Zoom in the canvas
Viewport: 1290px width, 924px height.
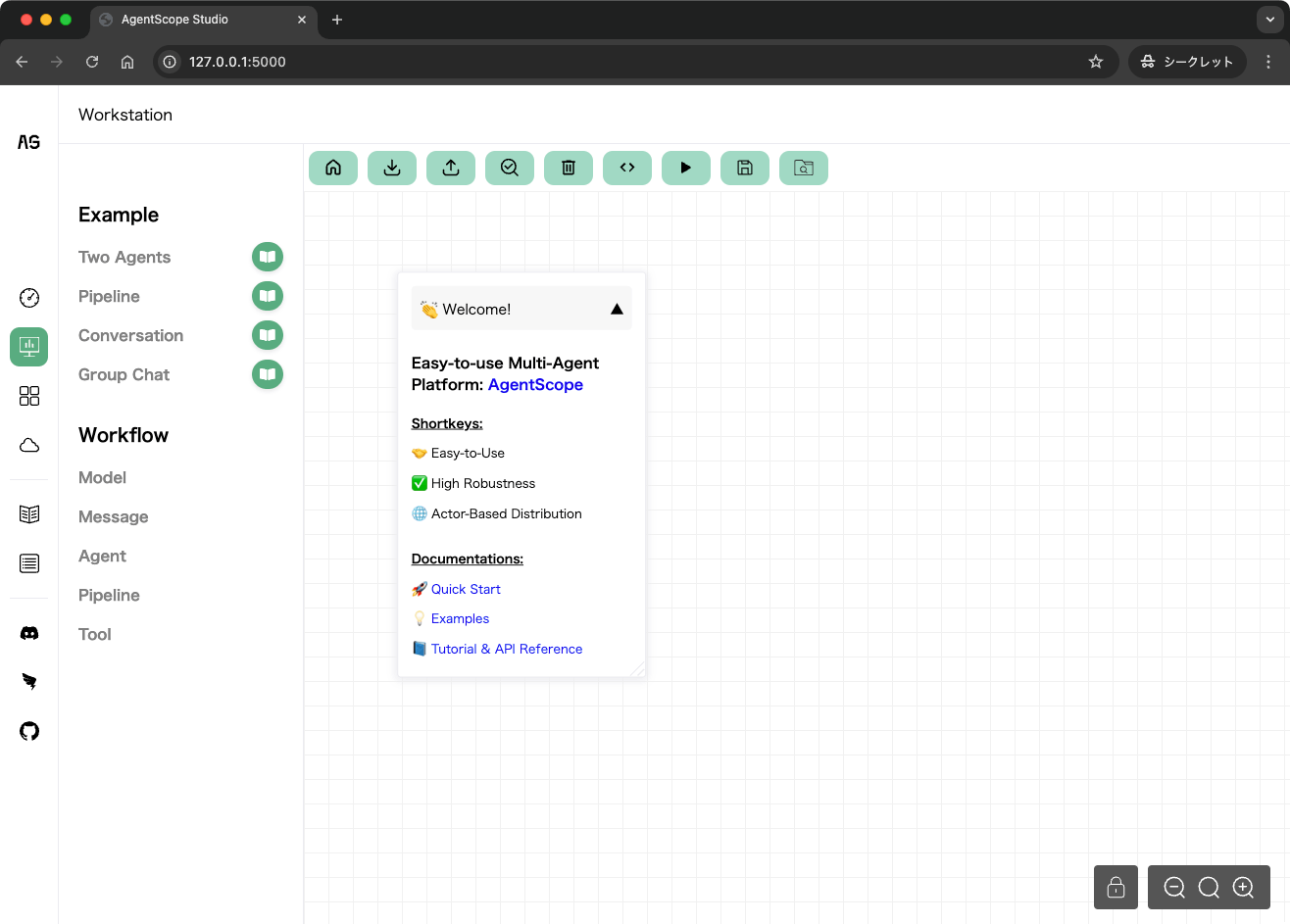point(1244,888)
